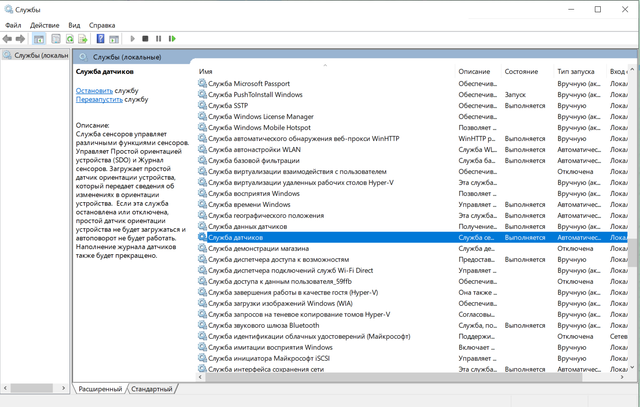Click the gear icon of Служба демонстрации магазина
Viewport: 640px width, 407px height.
[202, 248]
